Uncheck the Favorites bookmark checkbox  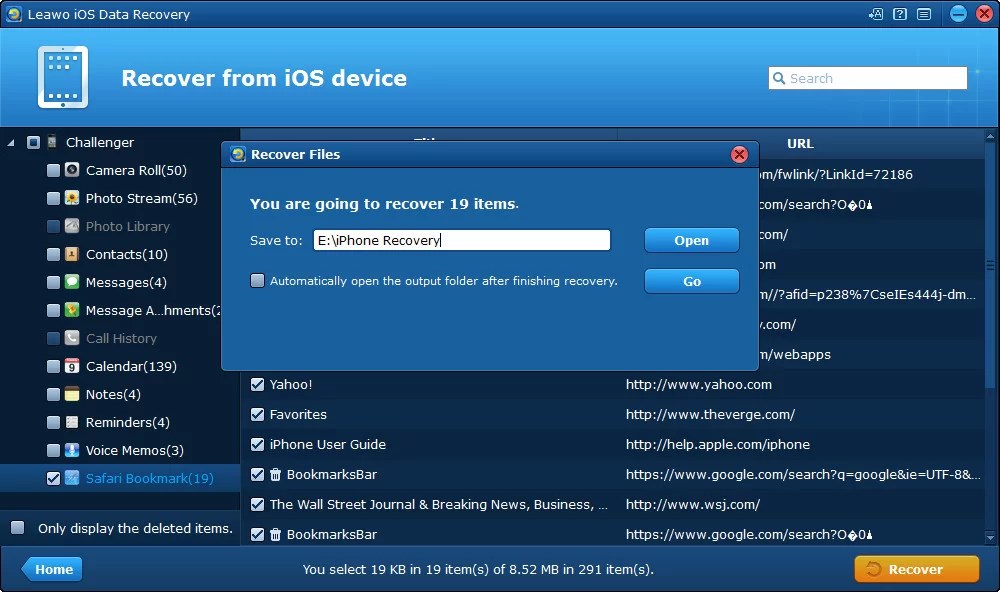257,414
